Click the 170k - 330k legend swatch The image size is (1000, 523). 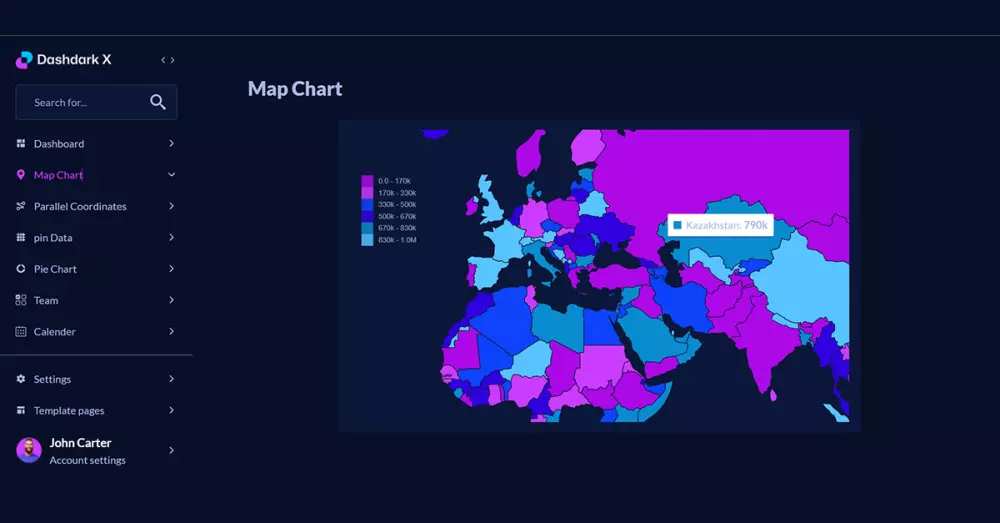(367, 193)
